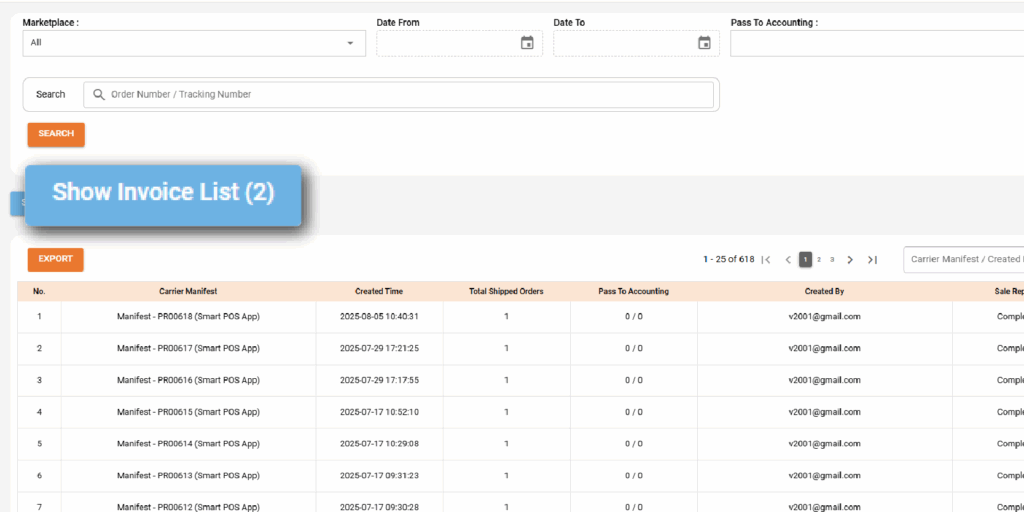Select page 3 in pagination
1024x512 pixels.
click(x=832, y=260)
